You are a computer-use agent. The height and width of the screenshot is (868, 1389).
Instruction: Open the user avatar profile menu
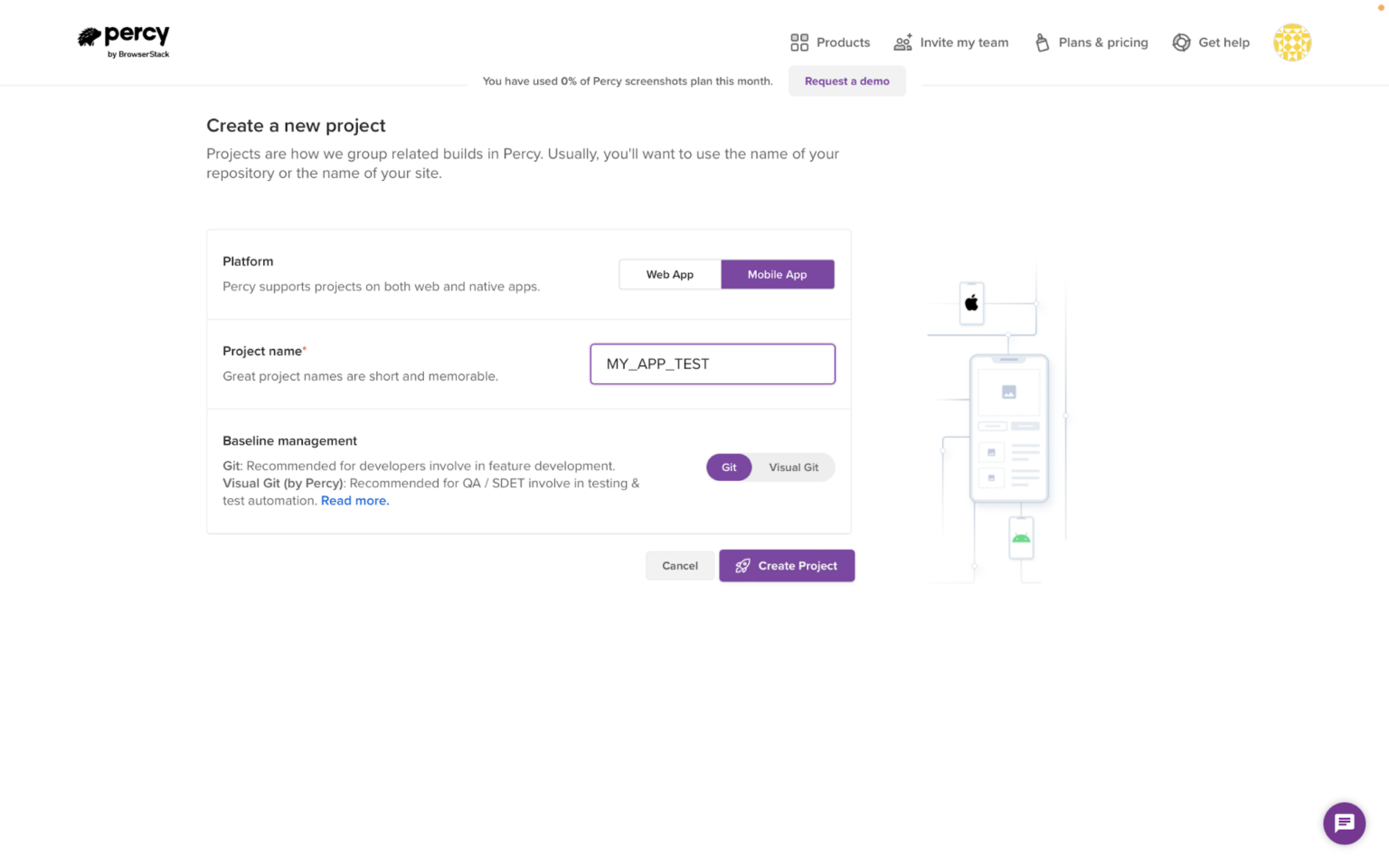pos(1292,42)
